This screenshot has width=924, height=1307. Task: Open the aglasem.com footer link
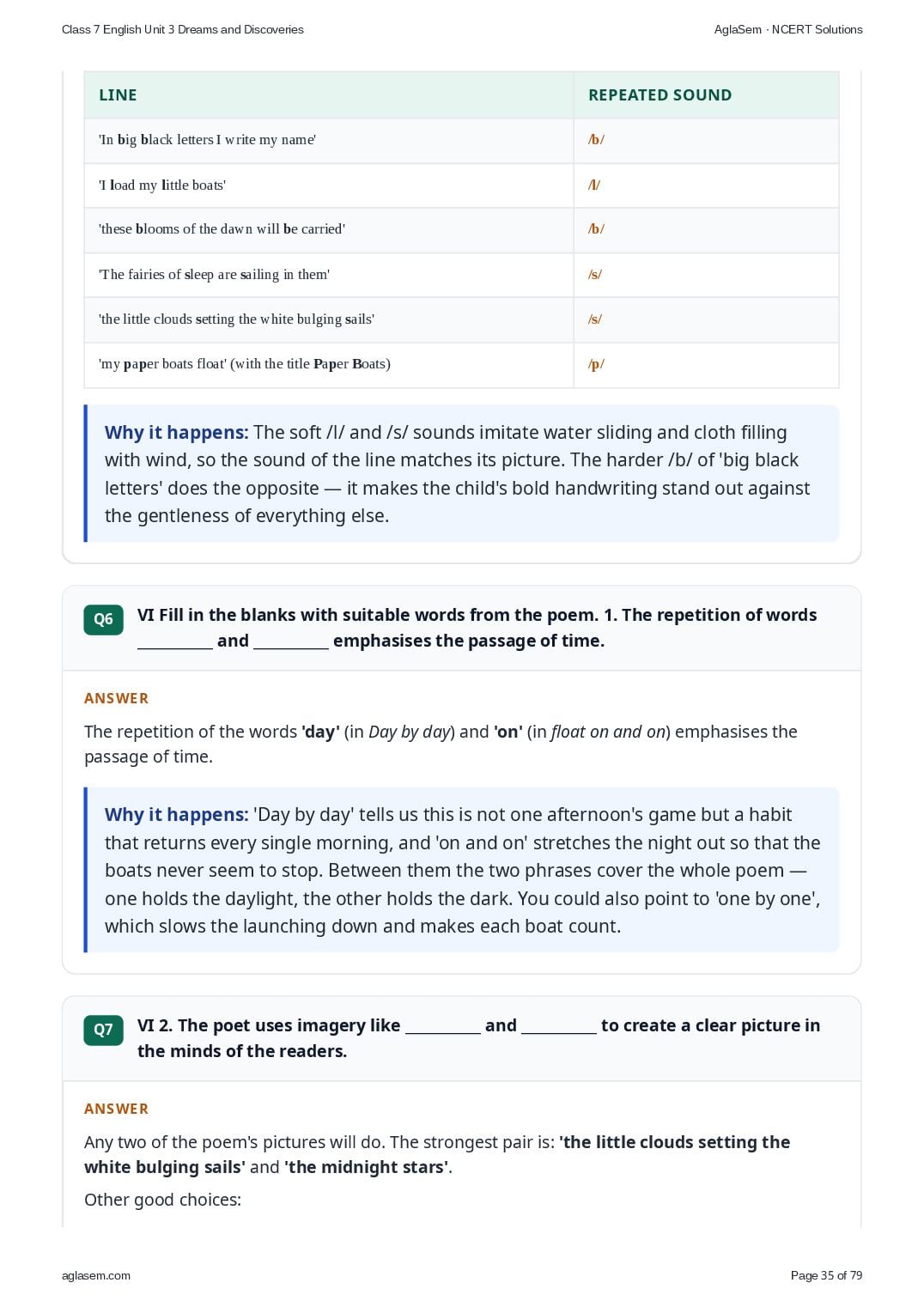[x=96, y=1275]
